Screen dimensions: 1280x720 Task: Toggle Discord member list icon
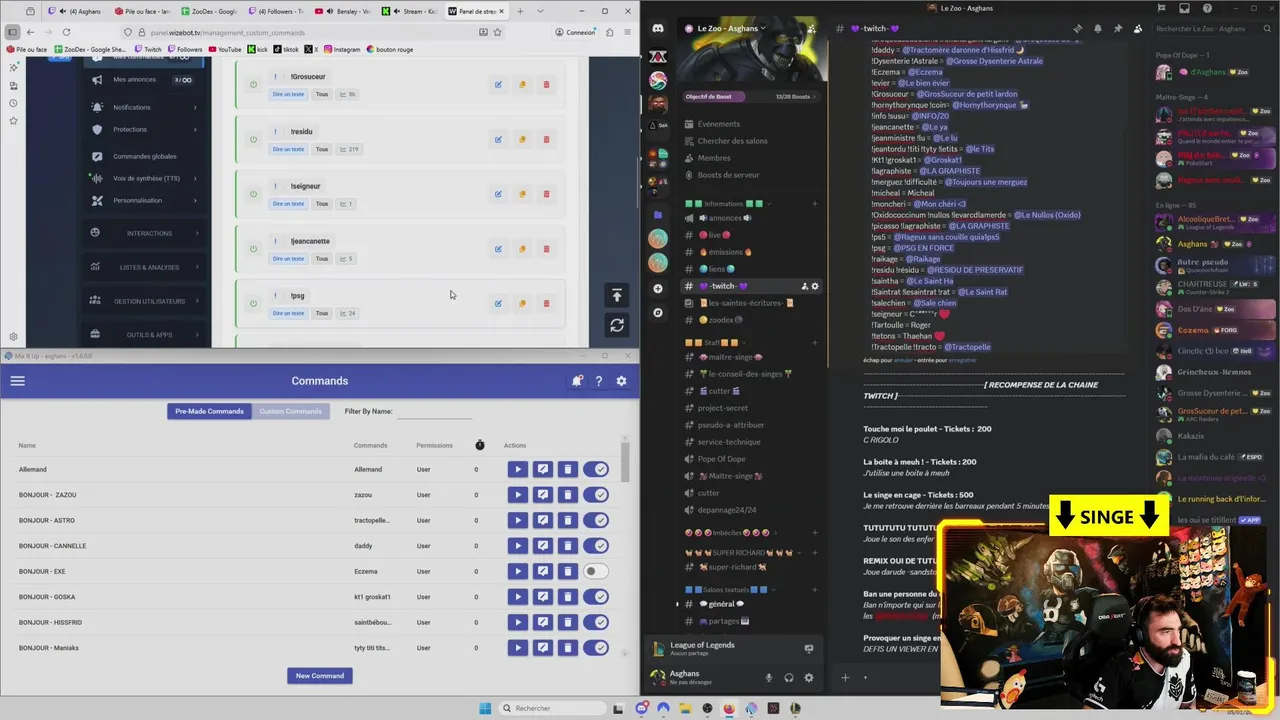pyautogui.click(x=1138, y=29)
